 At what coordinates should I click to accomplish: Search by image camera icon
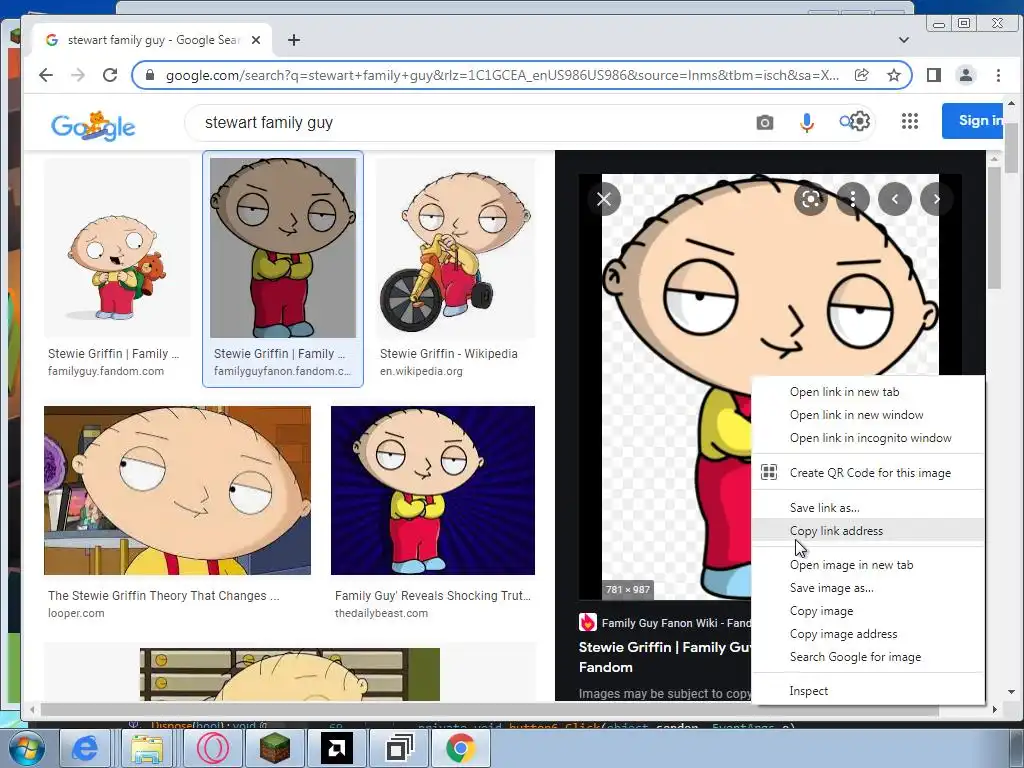[x=765, y=122]
